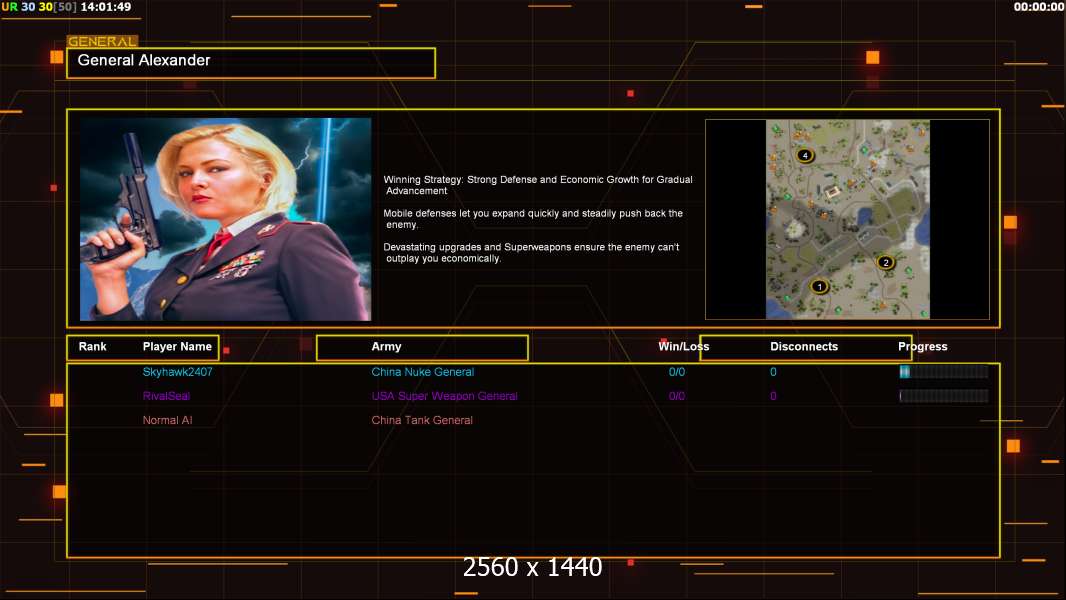Image resolution: width=1066 pixels, height=600 pixels.
Task: Select player RivalSeal
Action: click(x=166, y=396)
